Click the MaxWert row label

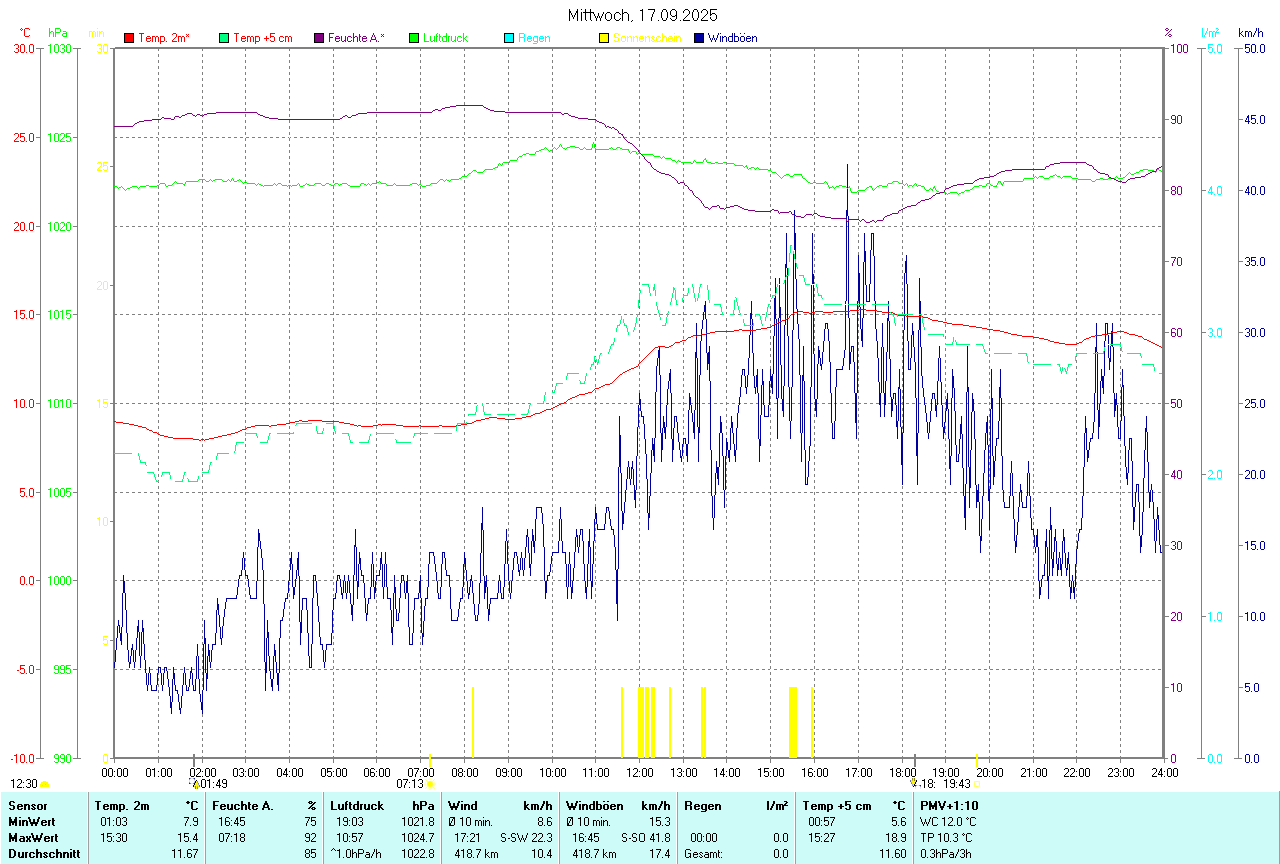point(32,838)
